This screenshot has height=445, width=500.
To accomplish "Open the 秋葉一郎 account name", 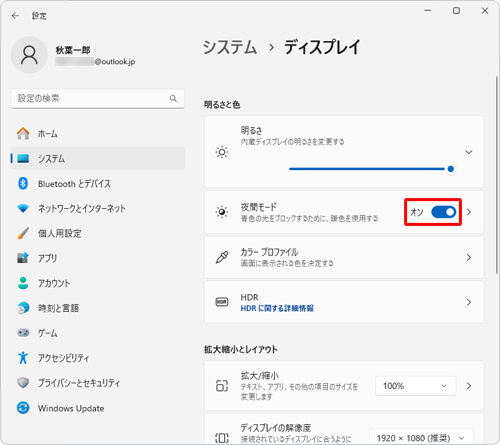I will click(x=73, y=50).
